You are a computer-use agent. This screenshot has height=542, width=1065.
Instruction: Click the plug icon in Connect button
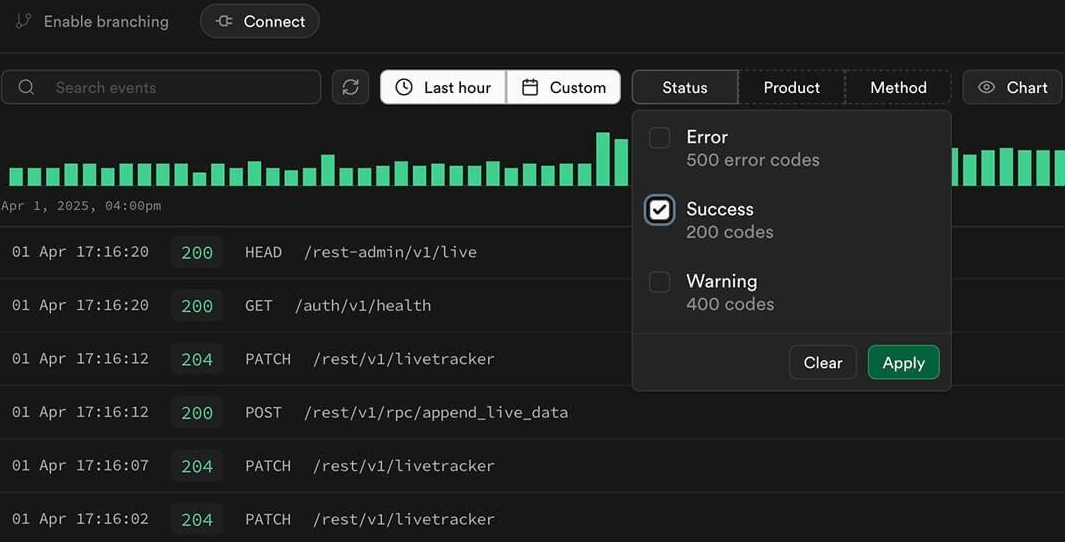click(224, 21)
